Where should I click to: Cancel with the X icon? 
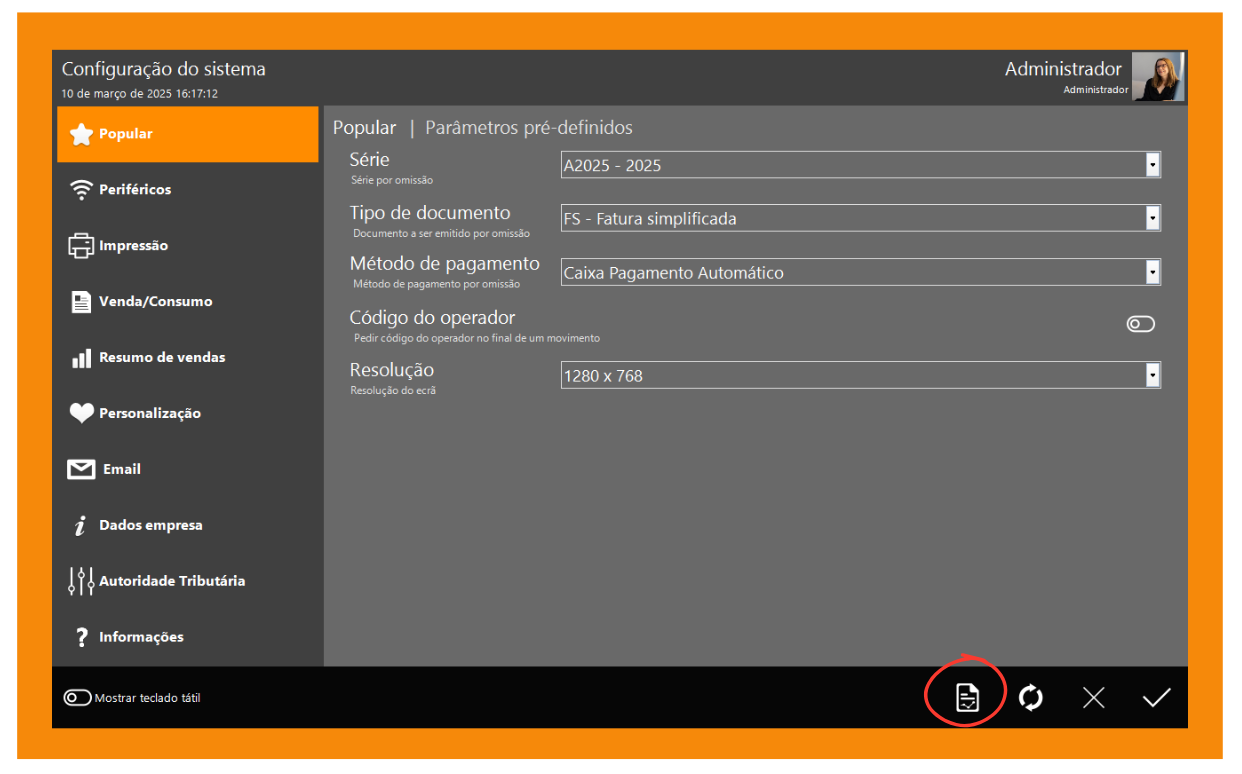(x=1093, y=698)
